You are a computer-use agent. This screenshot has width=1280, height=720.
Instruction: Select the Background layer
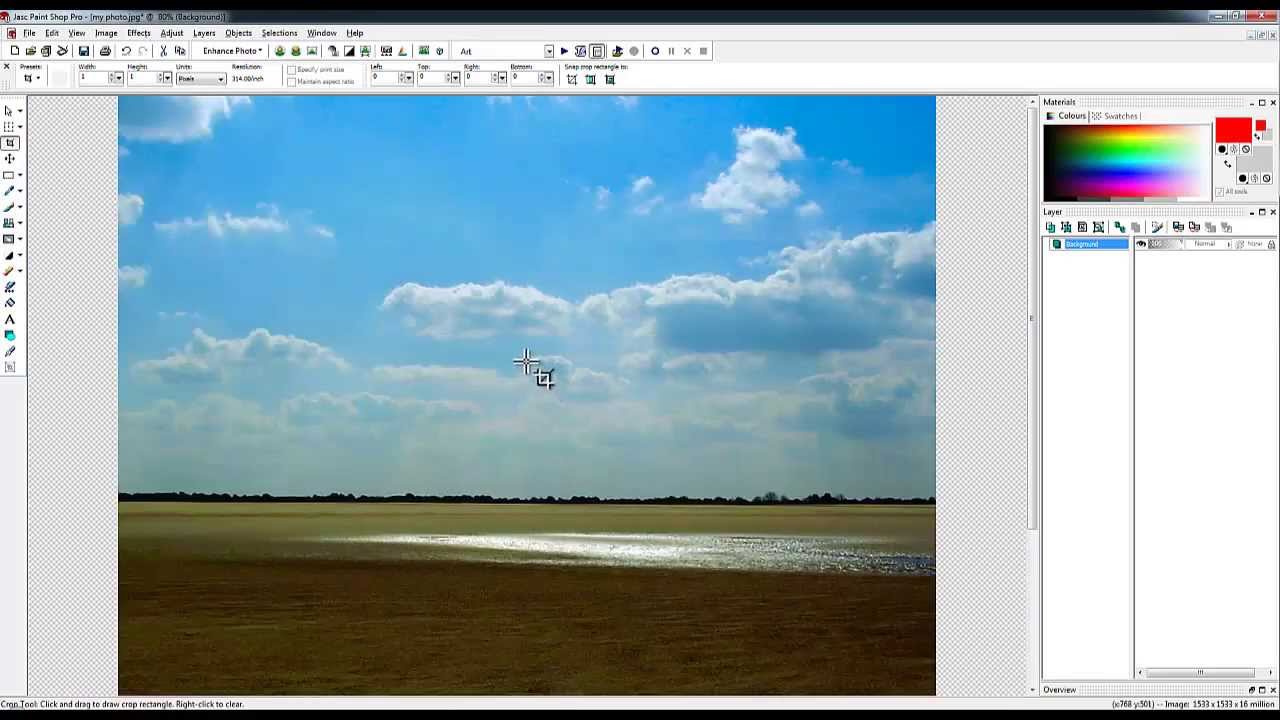[1090, 244]
